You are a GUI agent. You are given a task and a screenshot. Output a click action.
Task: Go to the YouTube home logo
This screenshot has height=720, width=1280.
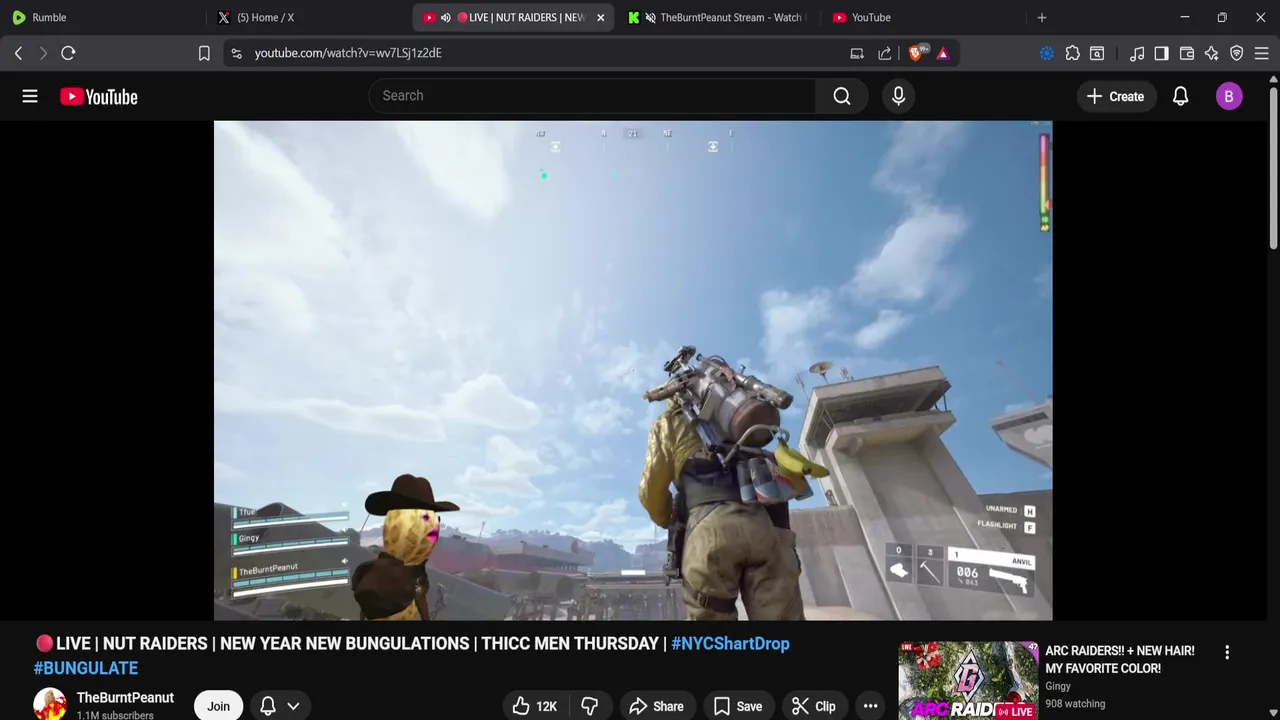point(98,96)
